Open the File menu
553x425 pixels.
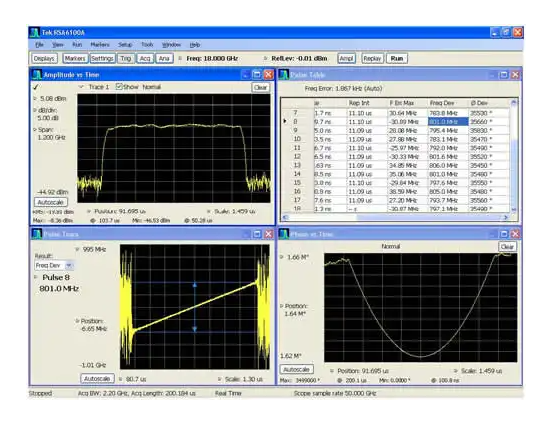tap(39, 45)
